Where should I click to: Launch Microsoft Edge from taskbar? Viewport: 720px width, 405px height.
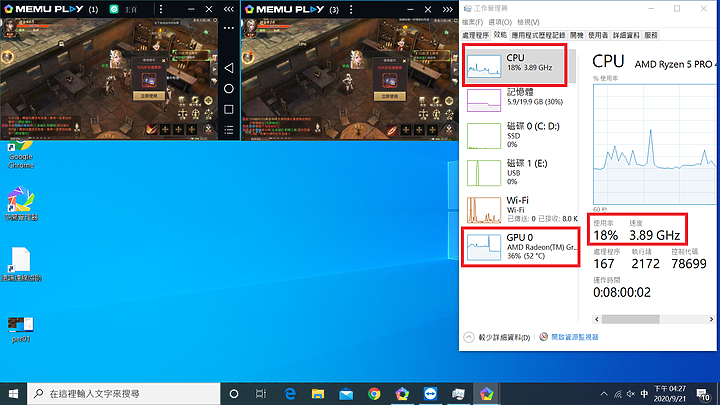(290, 394)
